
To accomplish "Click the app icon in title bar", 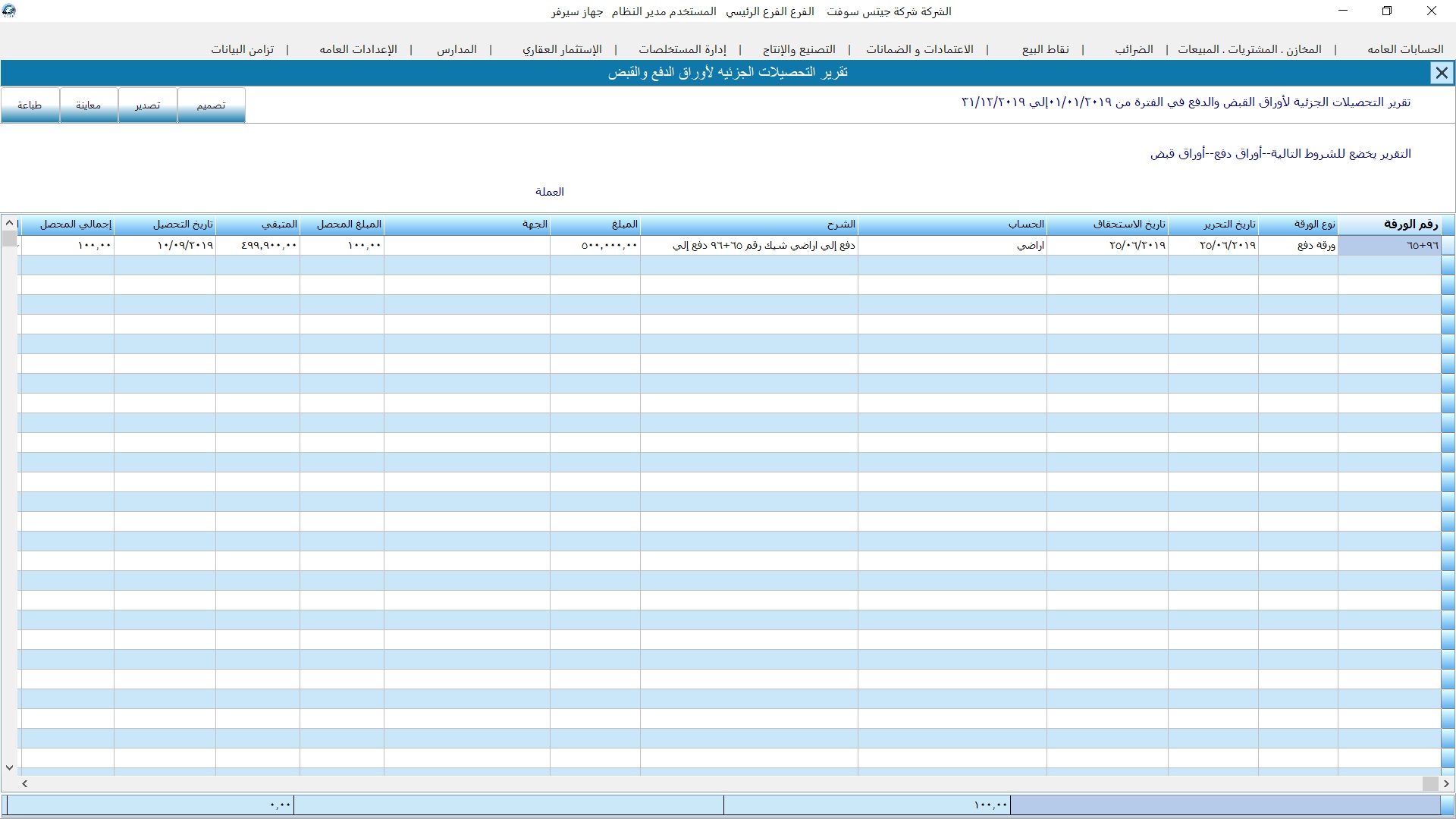I will coord(8,11).
